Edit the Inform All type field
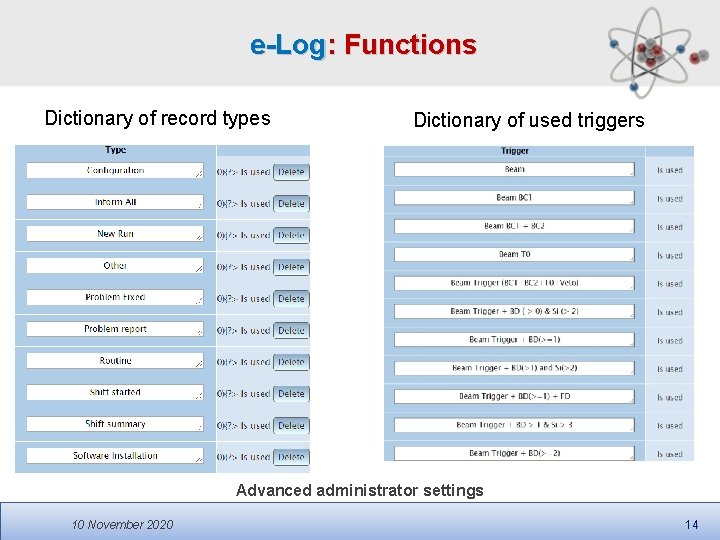The height and width of the screenshot is (540, 720). coord(115,202)
